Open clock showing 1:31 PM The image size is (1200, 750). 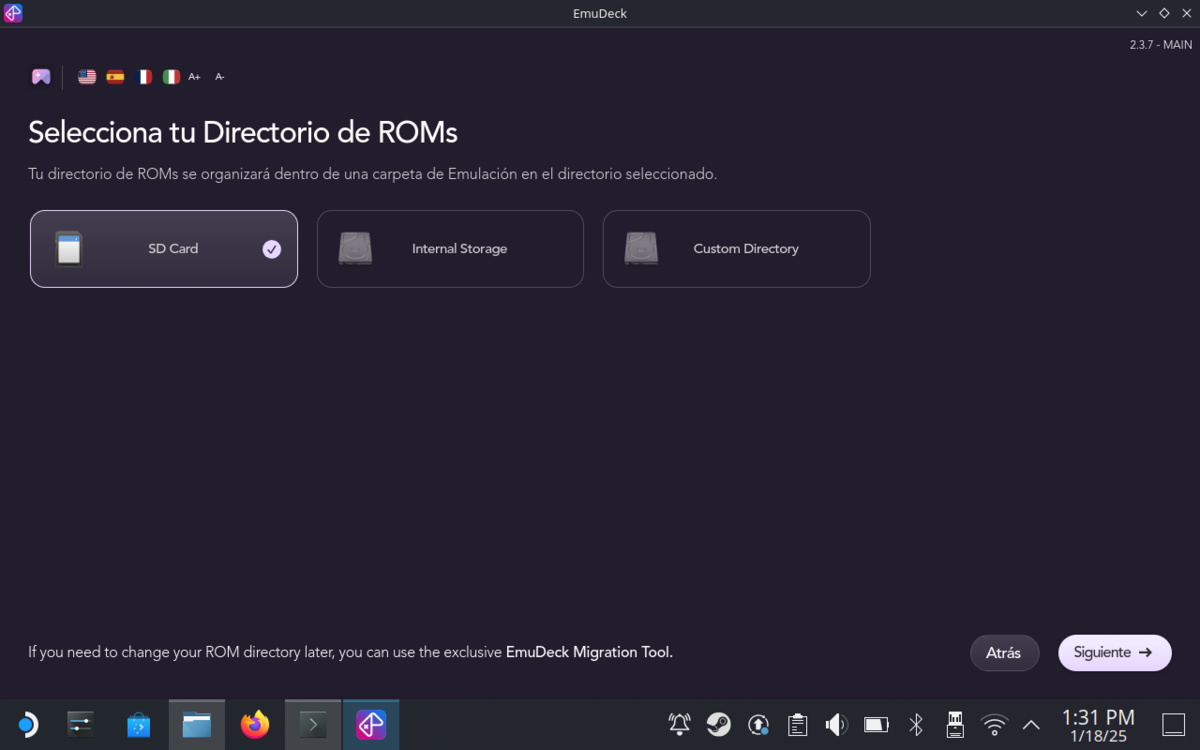[x=1098, y=726]
